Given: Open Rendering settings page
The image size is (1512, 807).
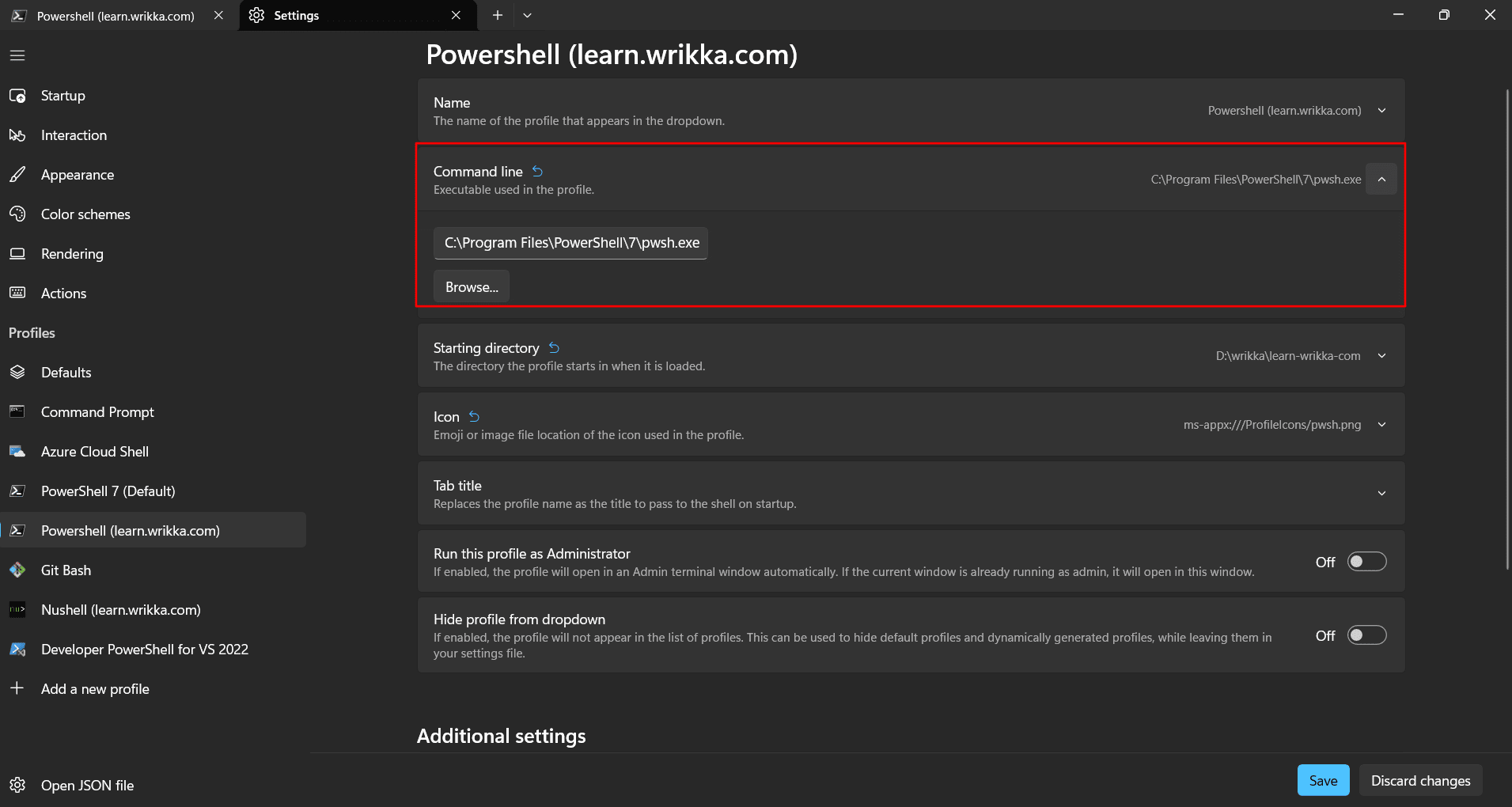Looking at the screenshot, I should [153, 254].
